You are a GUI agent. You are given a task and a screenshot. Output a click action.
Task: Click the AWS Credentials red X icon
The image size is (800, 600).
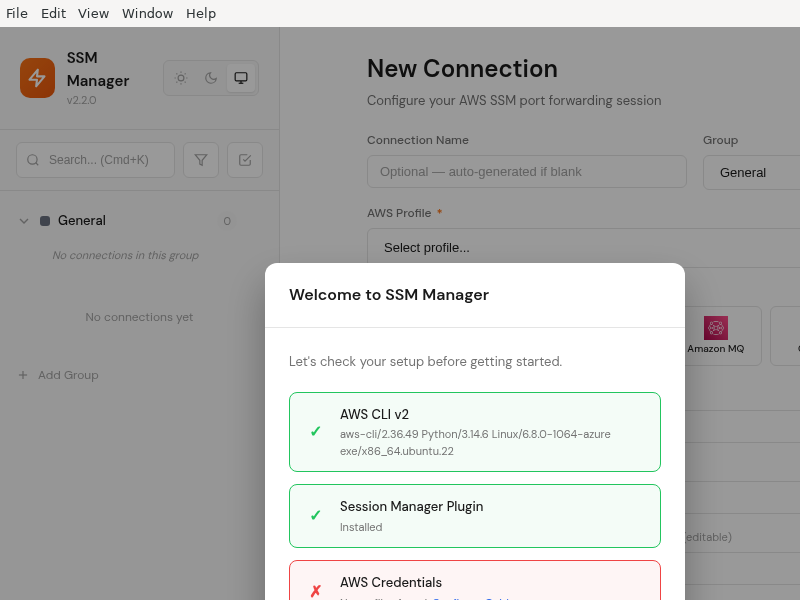[x=315, y=591]
